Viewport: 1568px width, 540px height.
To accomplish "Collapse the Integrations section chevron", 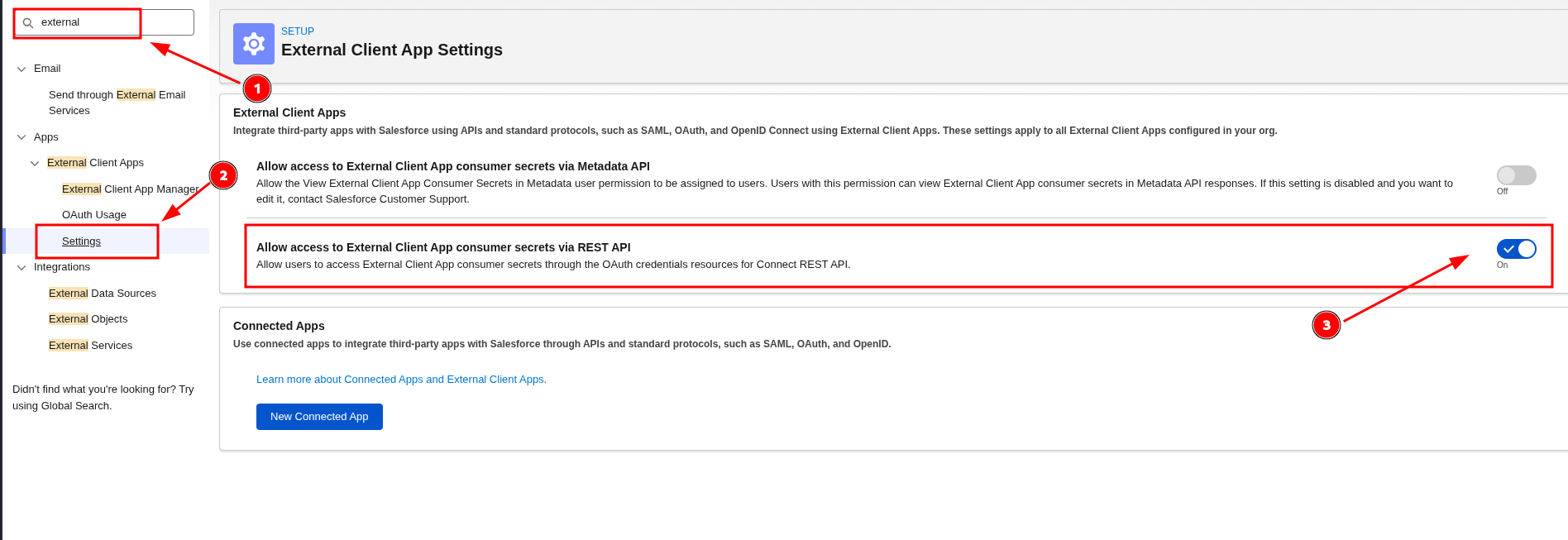I will [22, 267].
